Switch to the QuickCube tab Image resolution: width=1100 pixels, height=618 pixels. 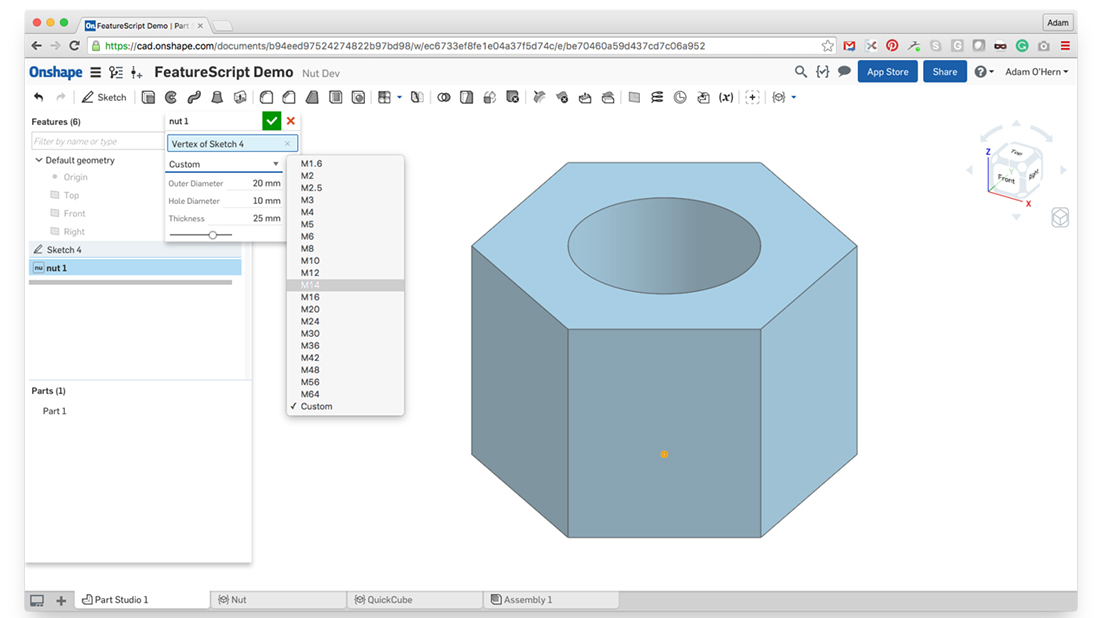384,600
